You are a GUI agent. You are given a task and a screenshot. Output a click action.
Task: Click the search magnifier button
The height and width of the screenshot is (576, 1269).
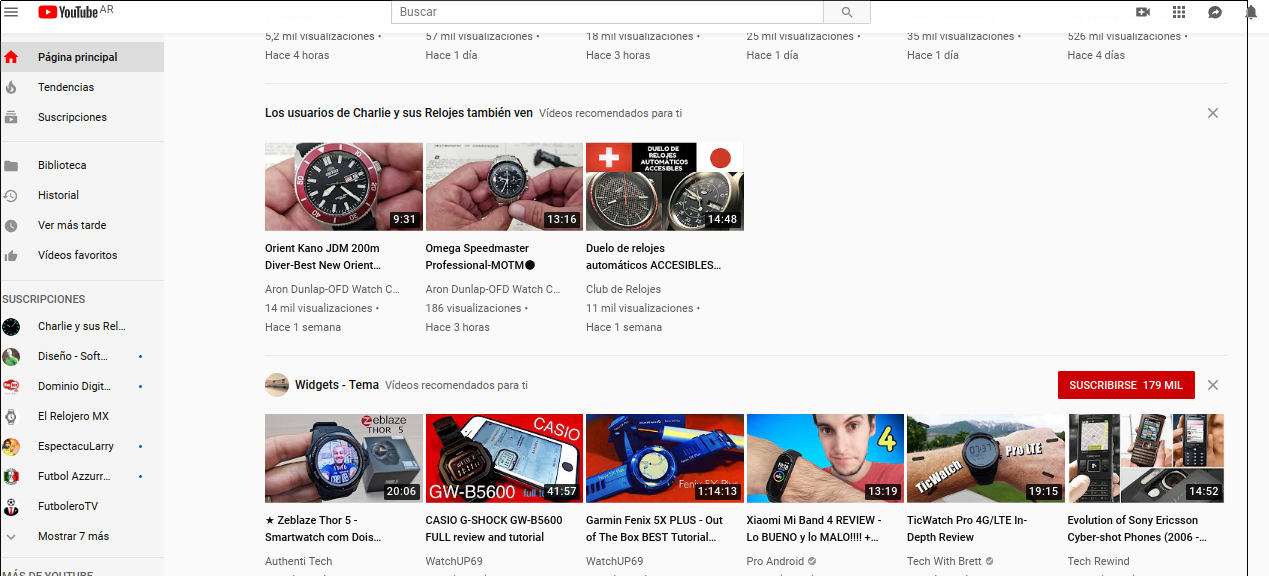point(847,12)
